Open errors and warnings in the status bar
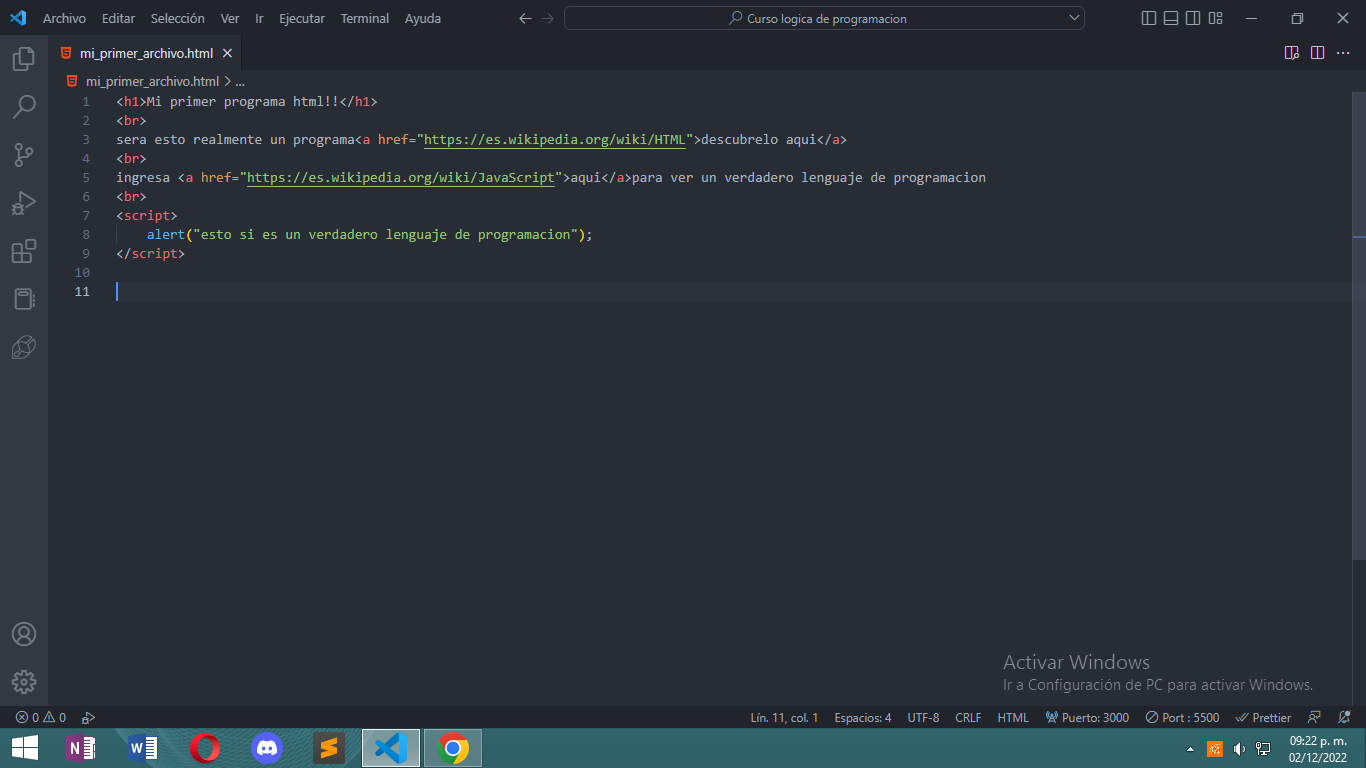 click(x=41, y=717)
